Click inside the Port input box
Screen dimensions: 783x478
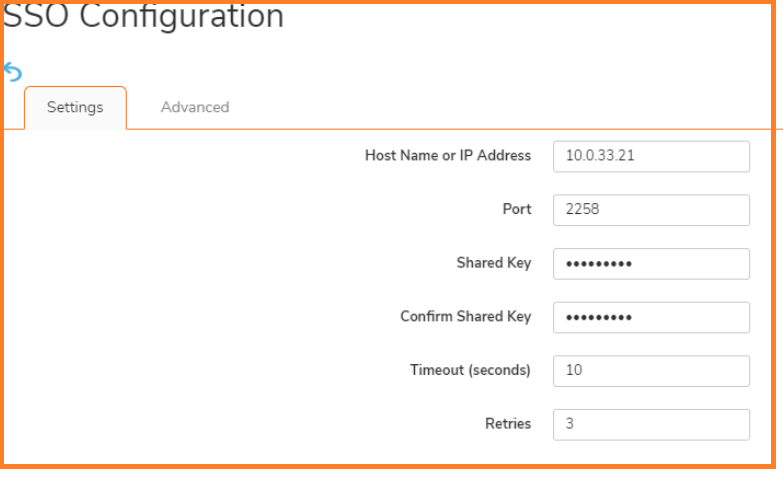(x=651, y=210)
